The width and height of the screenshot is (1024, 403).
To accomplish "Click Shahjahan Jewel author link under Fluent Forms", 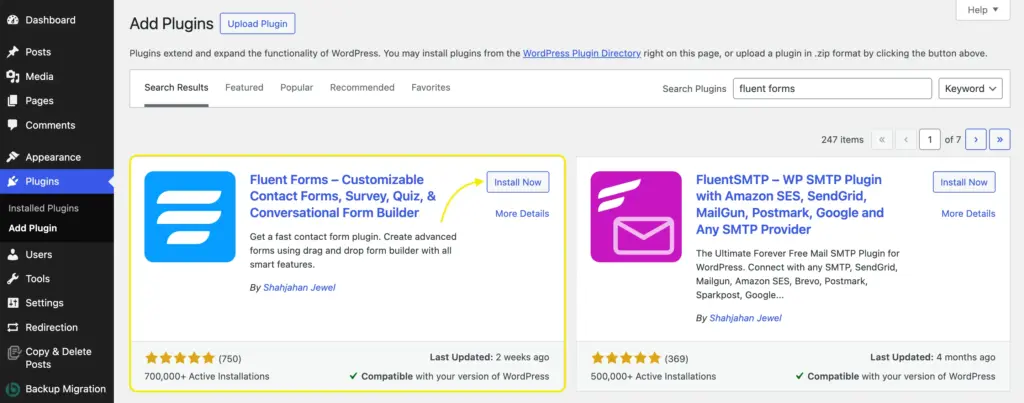I will tap(300, 287).
